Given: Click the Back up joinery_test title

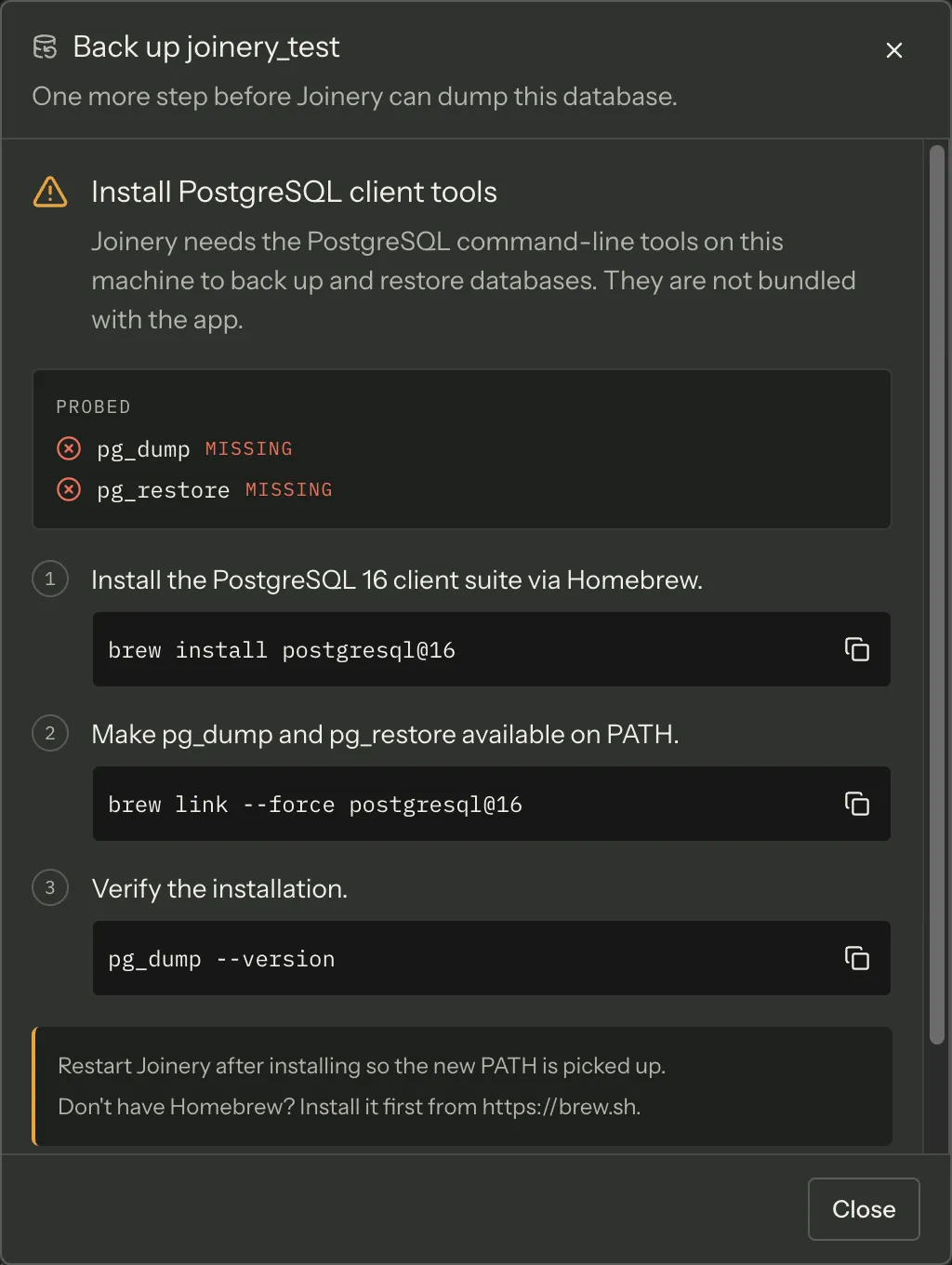Looking at the screenshot, I should 206,47.
